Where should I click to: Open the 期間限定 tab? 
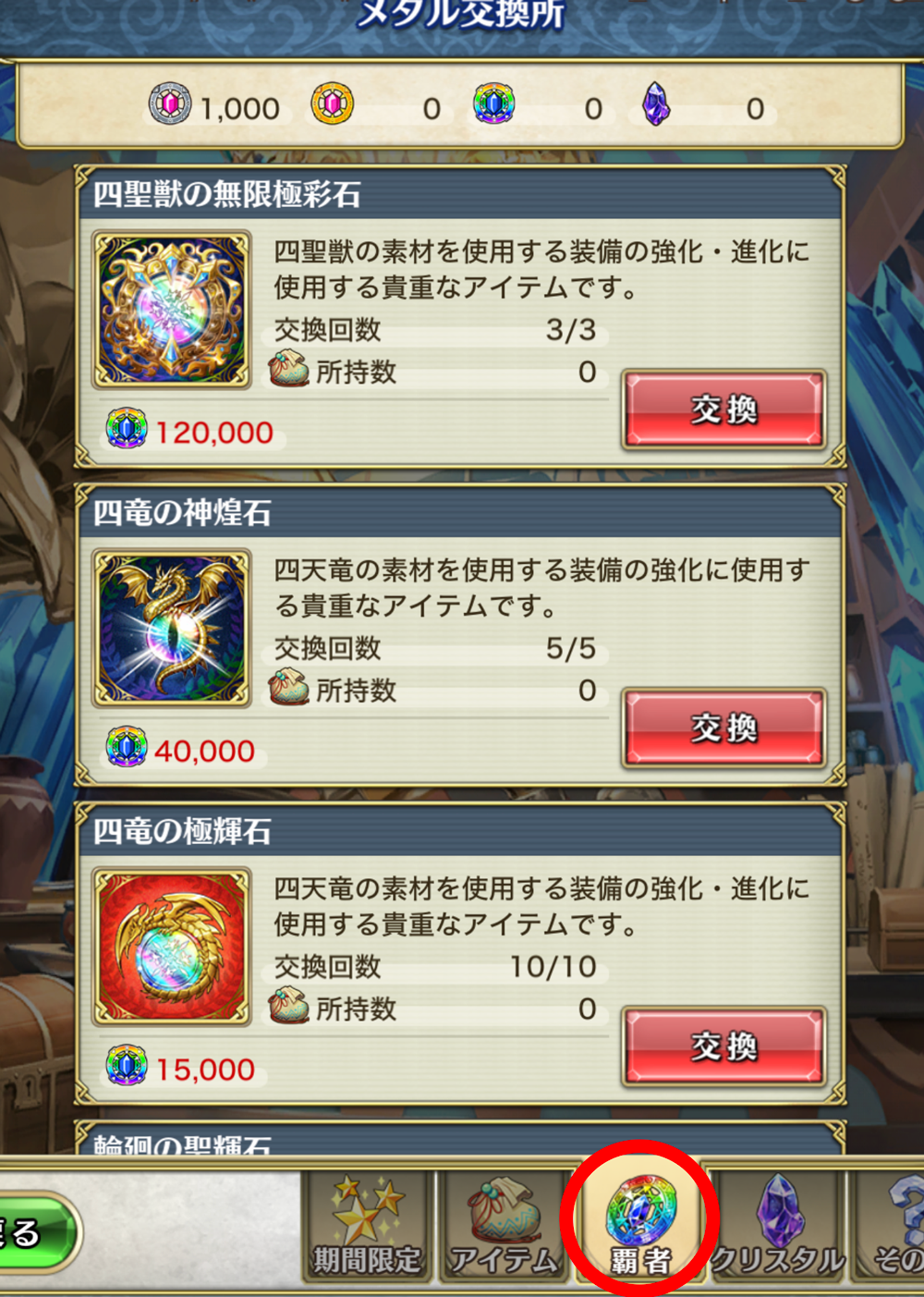pos(367,1225)
